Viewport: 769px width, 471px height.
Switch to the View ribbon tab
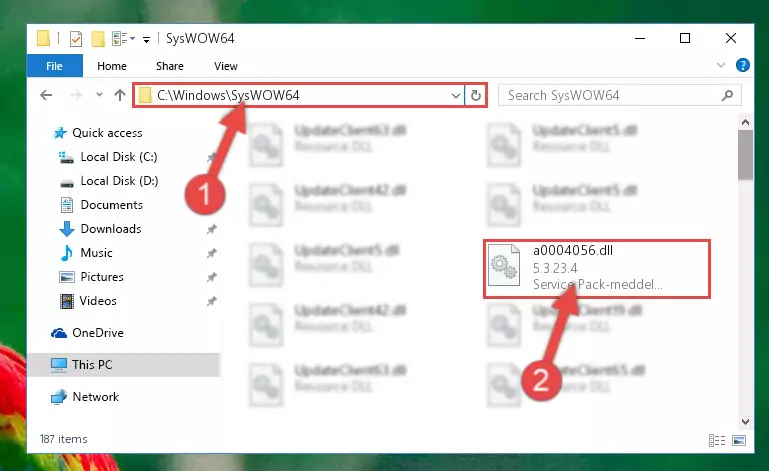[x=226, y=66]
